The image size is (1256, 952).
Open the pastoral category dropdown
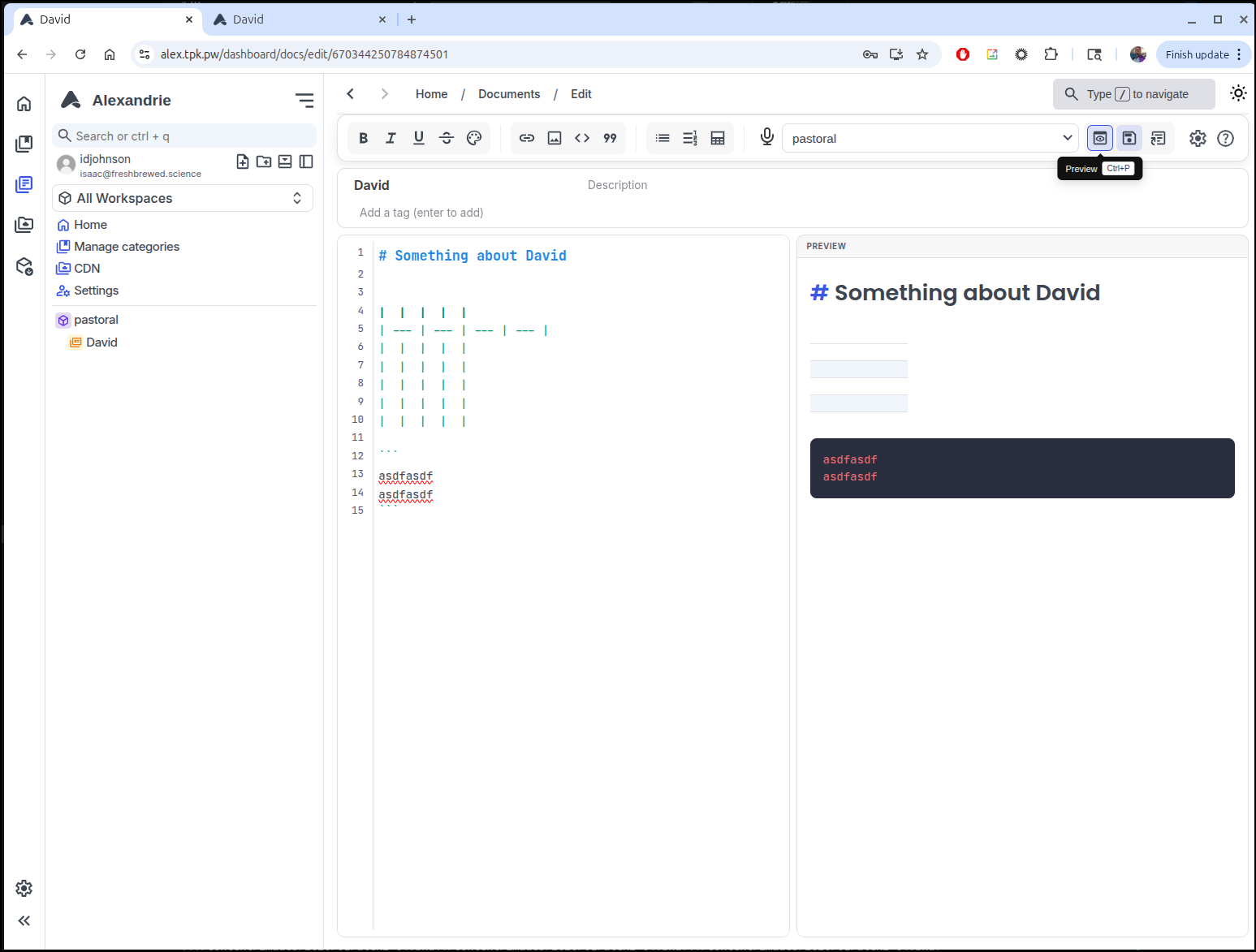click(x=930, y=138)
